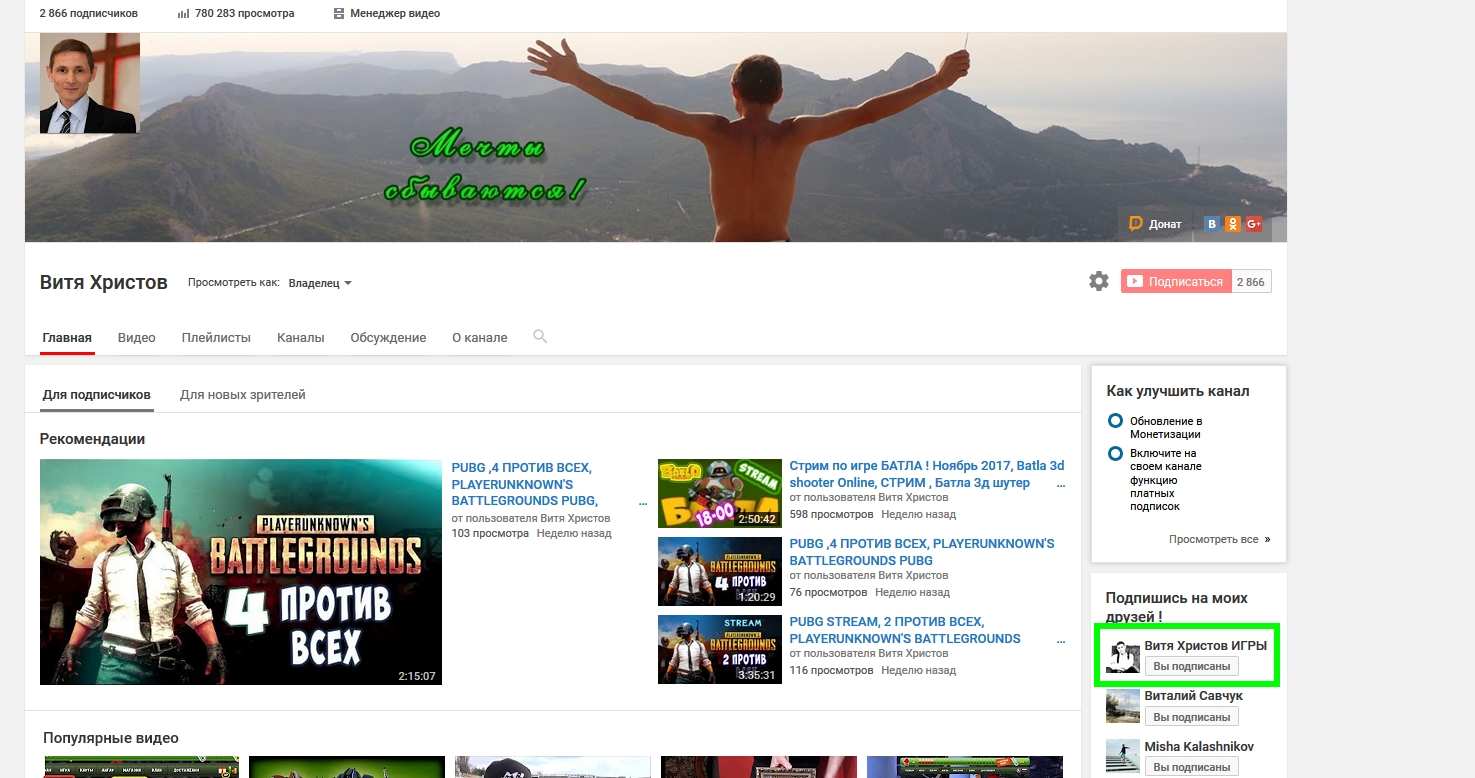The image size is (1475, 778).
Task: Click Просмотреть все link in sidebar
Action: point(1219,539)
